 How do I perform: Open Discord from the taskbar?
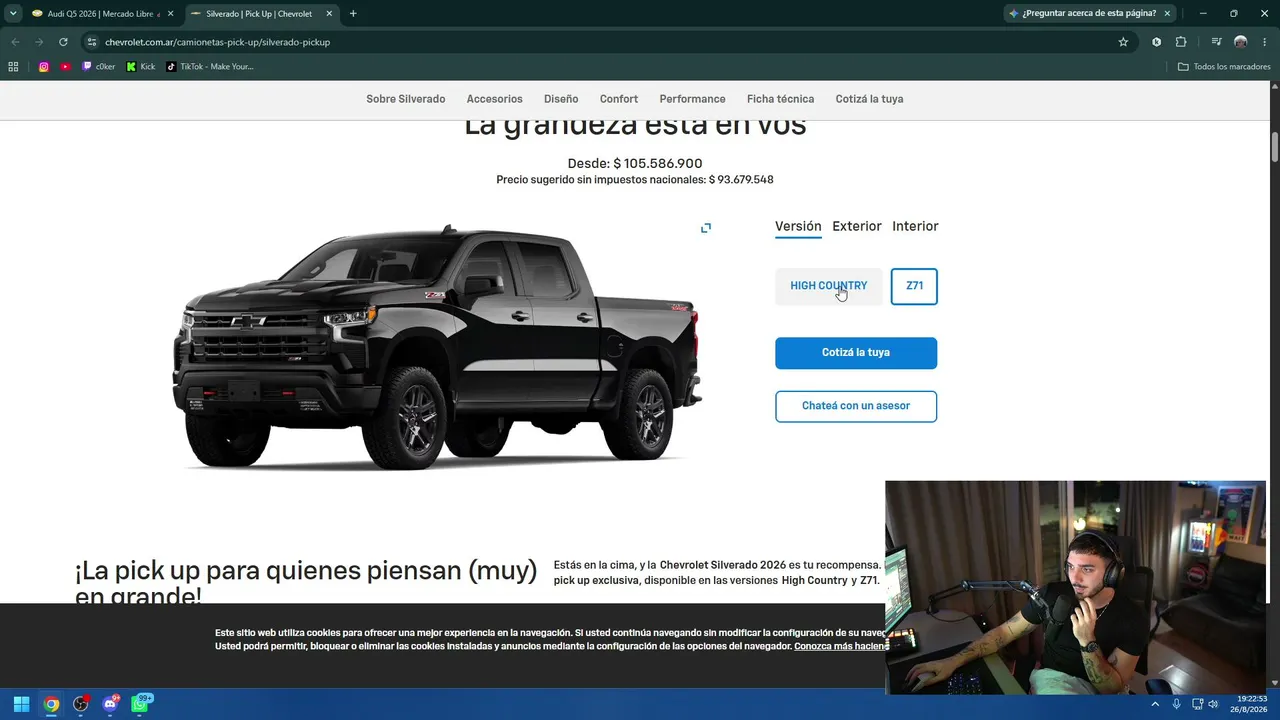click(111, 704)
